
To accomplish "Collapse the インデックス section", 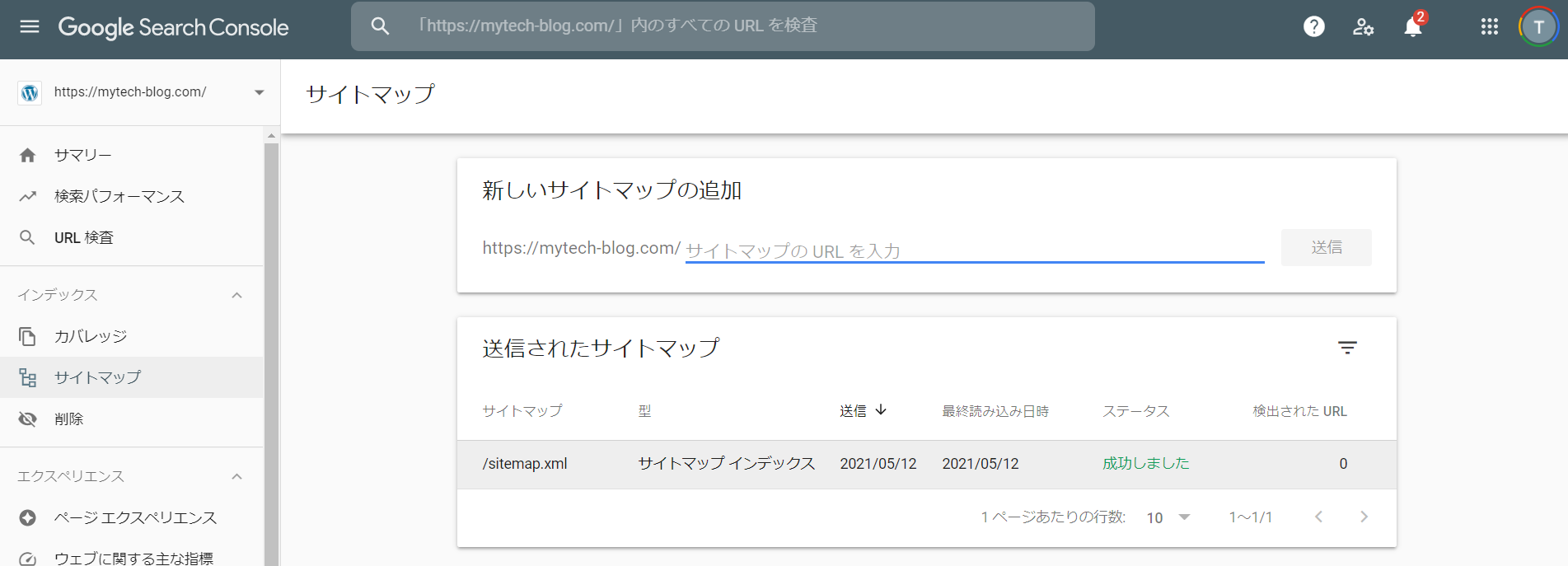I will (237, 295).
